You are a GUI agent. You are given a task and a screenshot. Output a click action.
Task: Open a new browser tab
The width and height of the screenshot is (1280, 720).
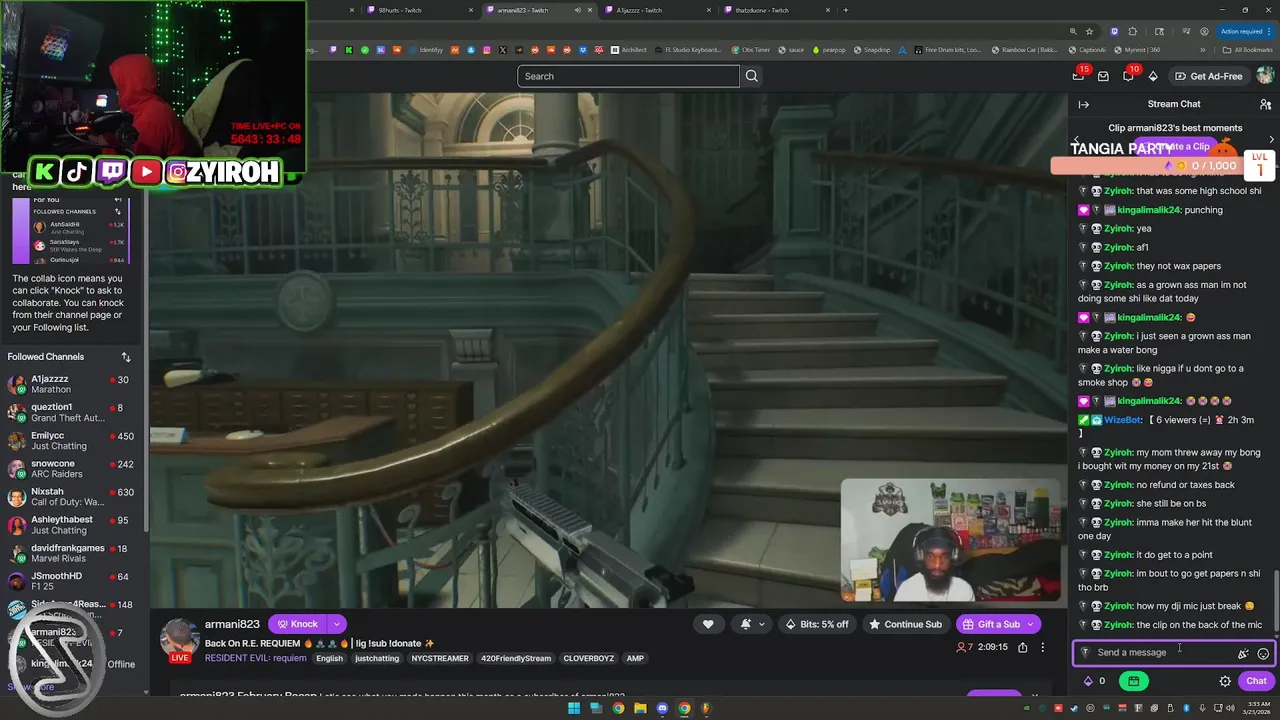[846, 10]
